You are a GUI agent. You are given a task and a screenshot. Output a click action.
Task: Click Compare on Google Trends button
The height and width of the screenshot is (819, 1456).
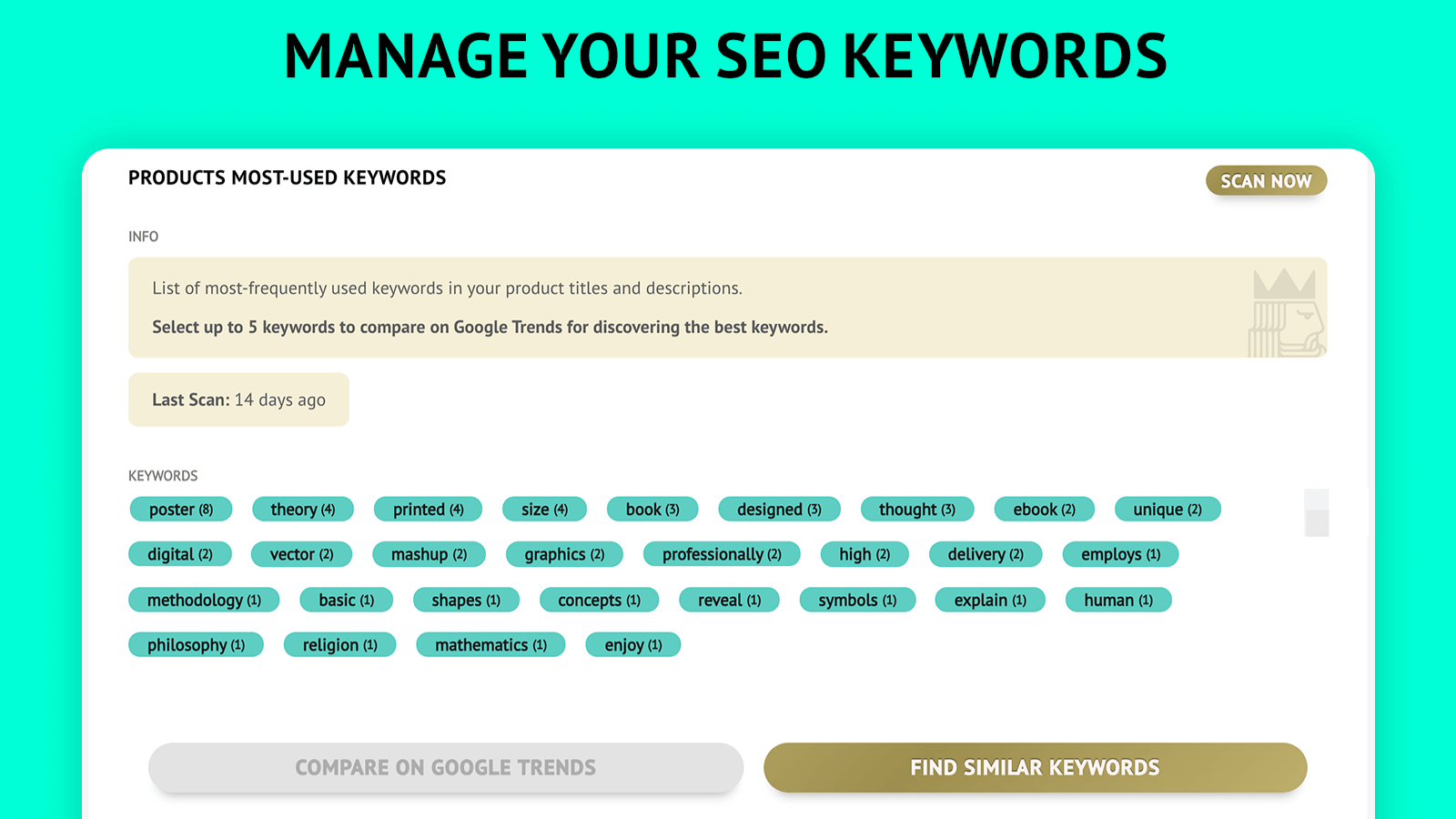coord(445,767)
